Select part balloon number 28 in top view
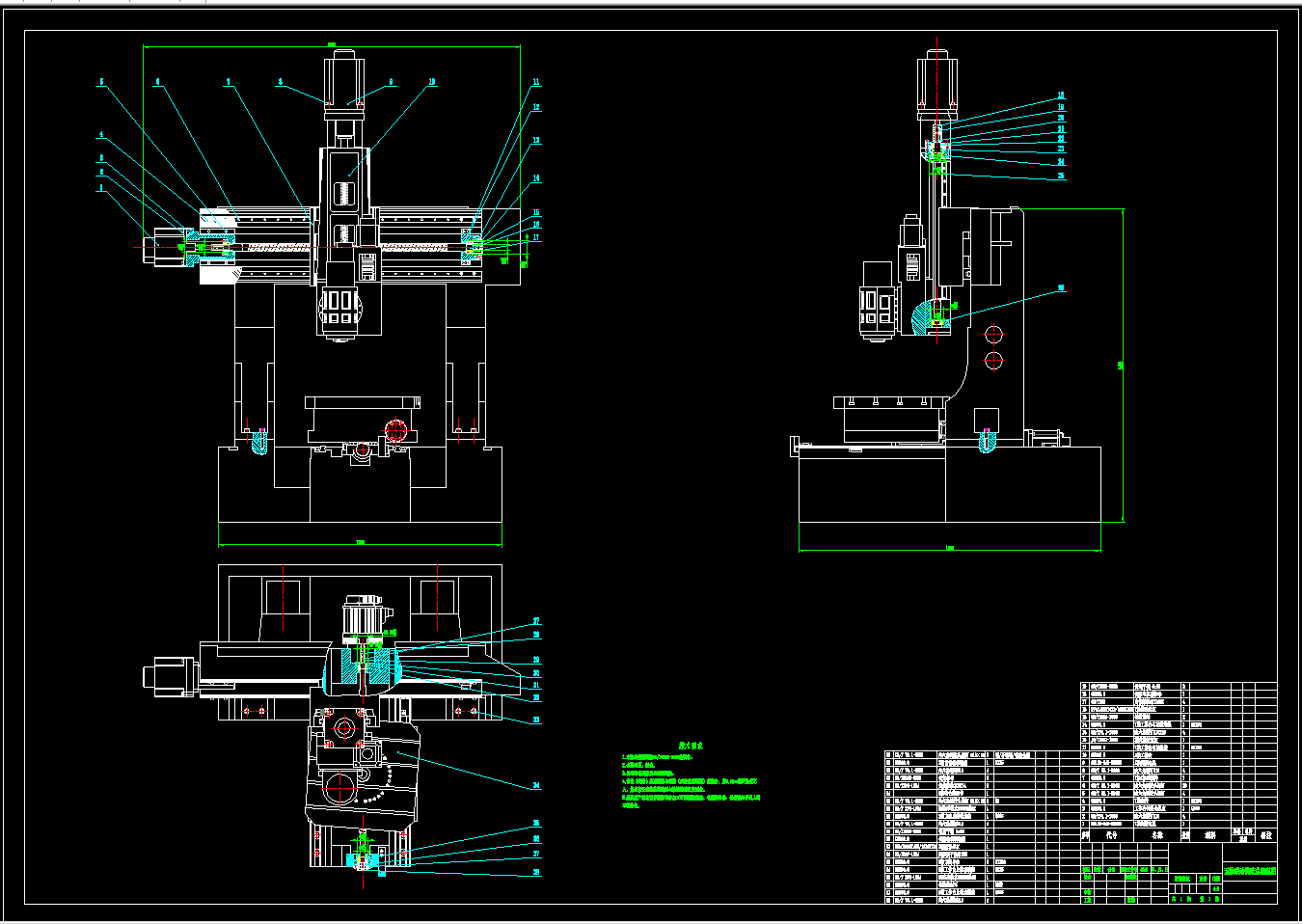The image size is (1302, 924). [x=536, y=636]
